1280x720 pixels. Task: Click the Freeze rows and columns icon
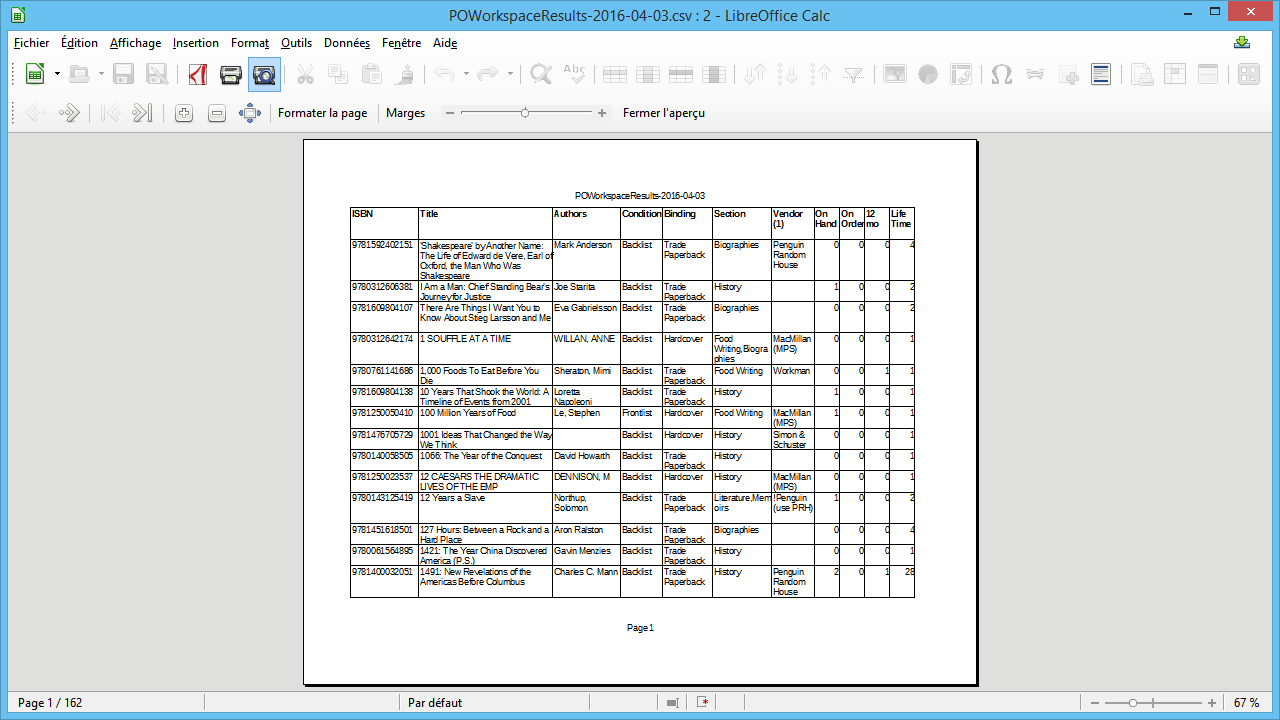(1174, 74)
